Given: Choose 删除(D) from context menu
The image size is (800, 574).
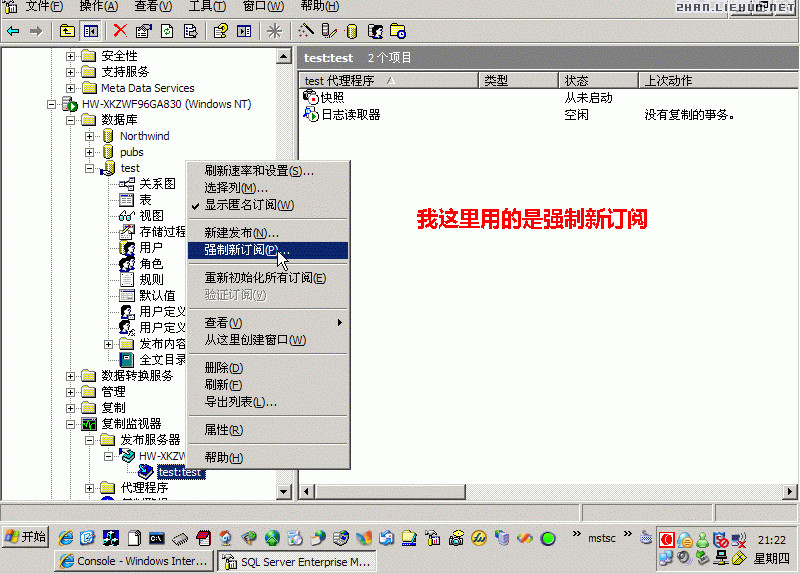Looking at the screenshot, I should (x=268, y=368).
